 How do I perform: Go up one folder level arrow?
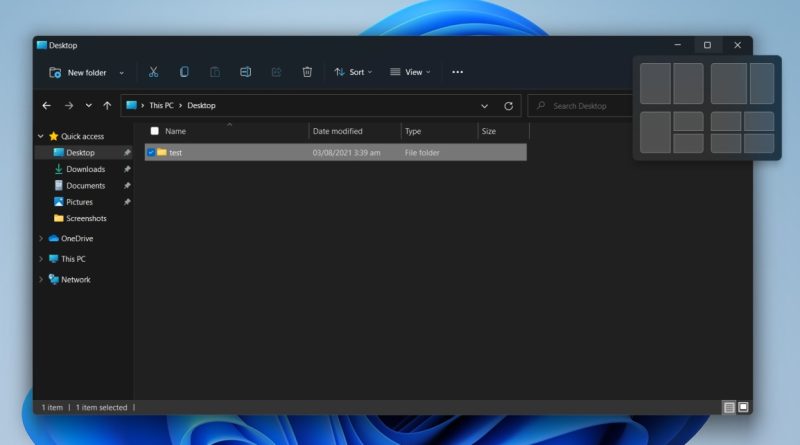click(x=107, y=106)
